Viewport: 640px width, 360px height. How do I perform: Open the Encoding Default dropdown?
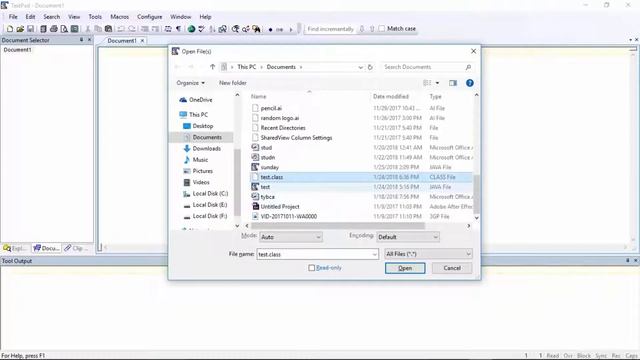point(408,237)
